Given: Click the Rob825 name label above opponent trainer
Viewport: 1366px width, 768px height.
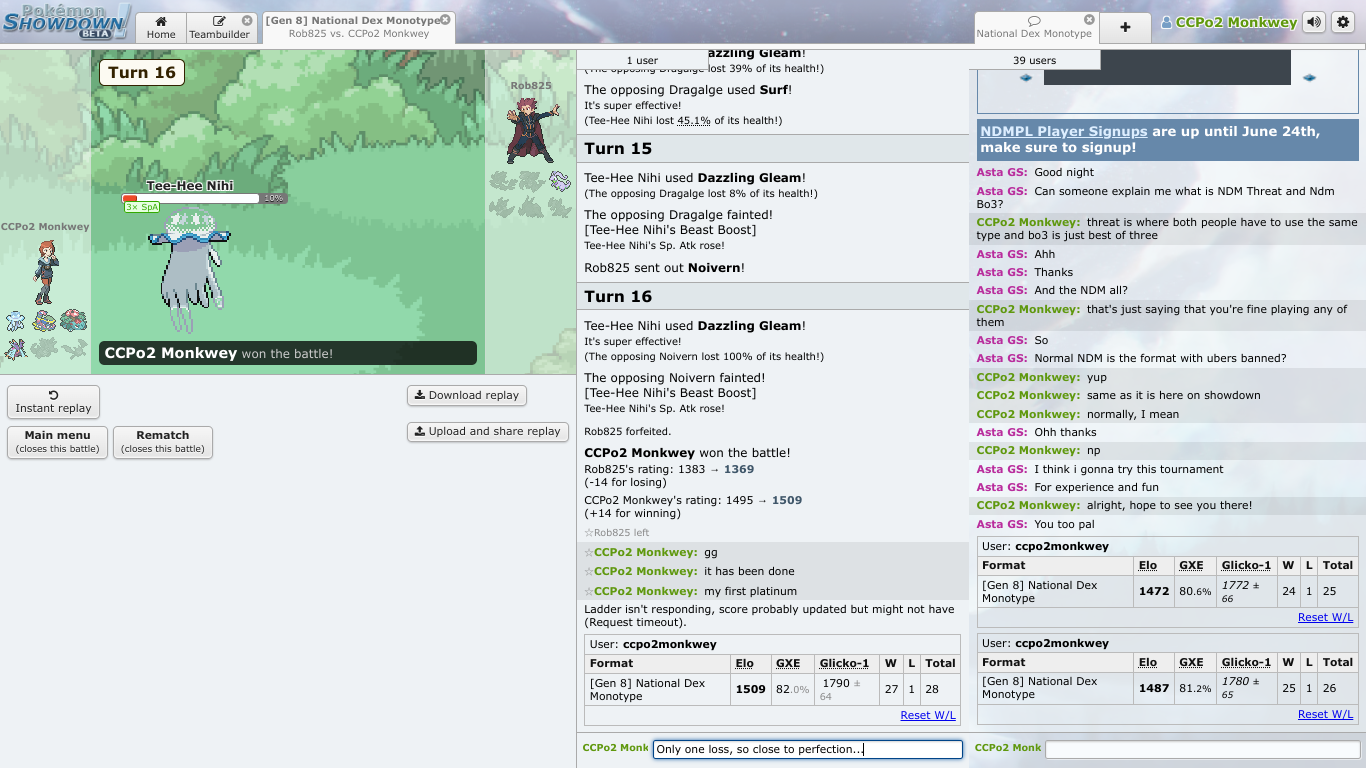Looking at the screenshot, I should click(530, 85).
